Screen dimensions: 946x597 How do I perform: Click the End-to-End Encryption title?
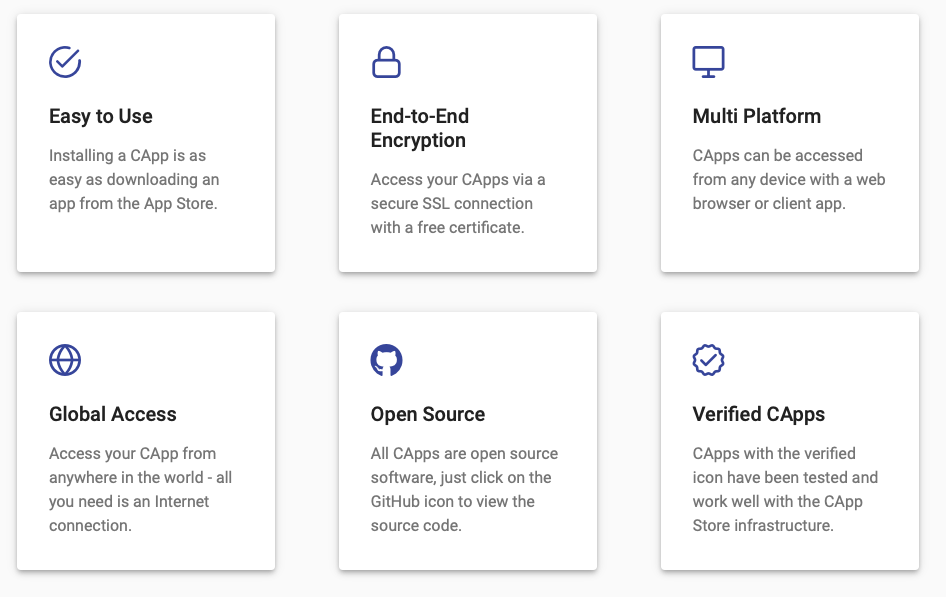tap(418, 128)
